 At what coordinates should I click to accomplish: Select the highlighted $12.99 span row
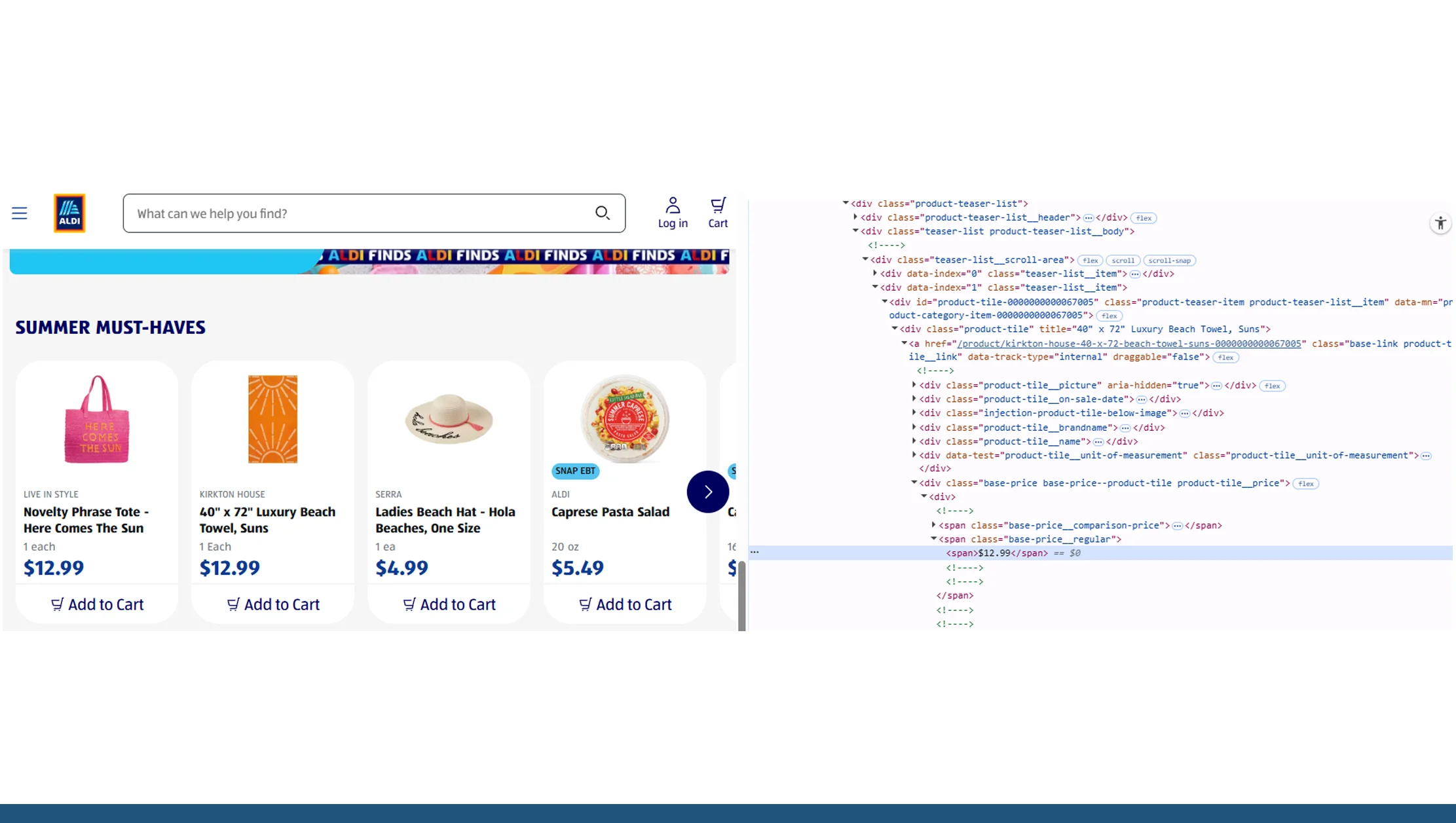[994, 553]
